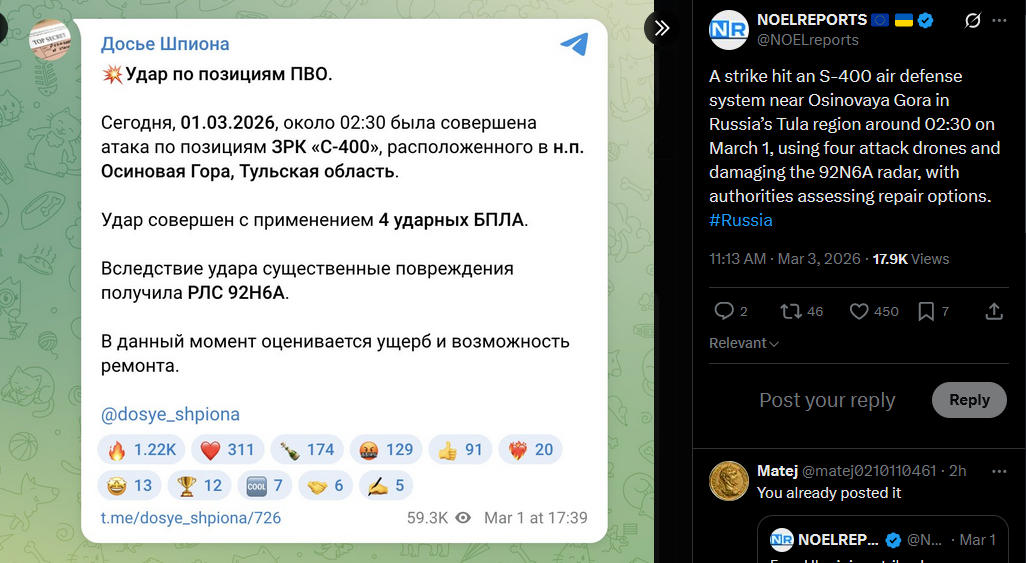Screen dimensions: 1026x563
Task: Click the Досье Шпиона channel avatar
Action: (x=50, y=39)
